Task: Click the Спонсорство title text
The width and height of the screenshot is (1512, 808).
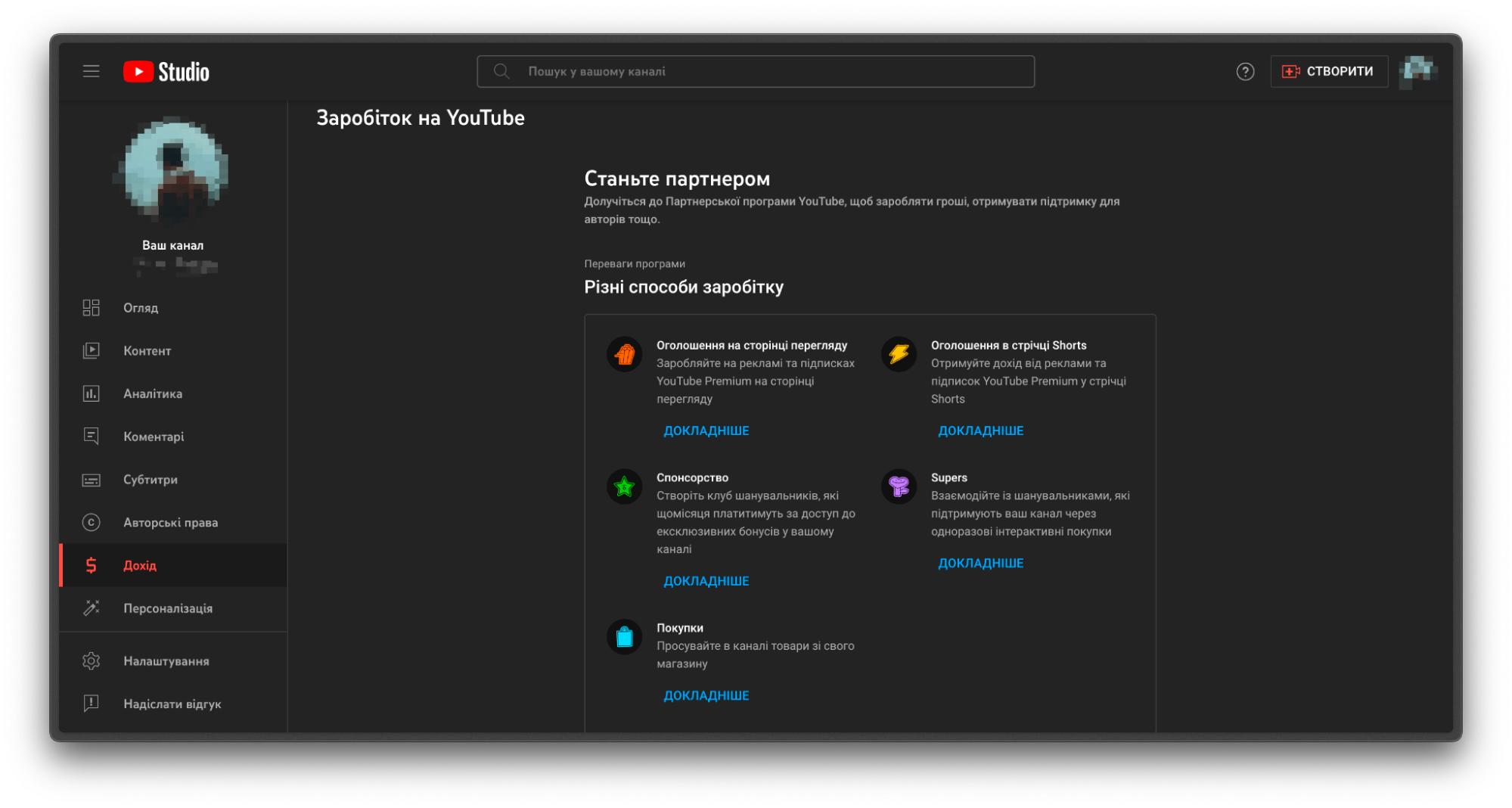Action: click(692, 477)
